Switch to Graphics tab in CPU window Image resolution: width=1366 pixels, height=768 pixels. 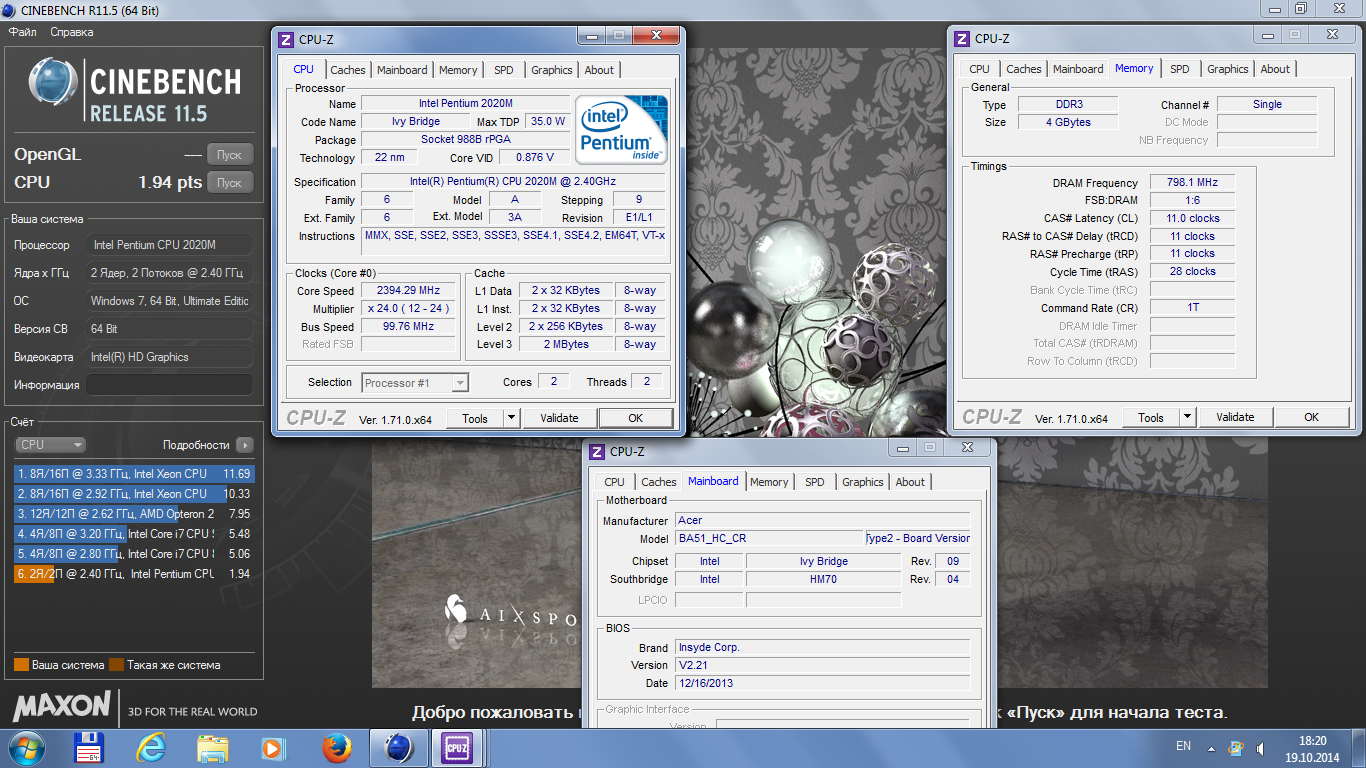pyautogui.click(x=552, y=70)
